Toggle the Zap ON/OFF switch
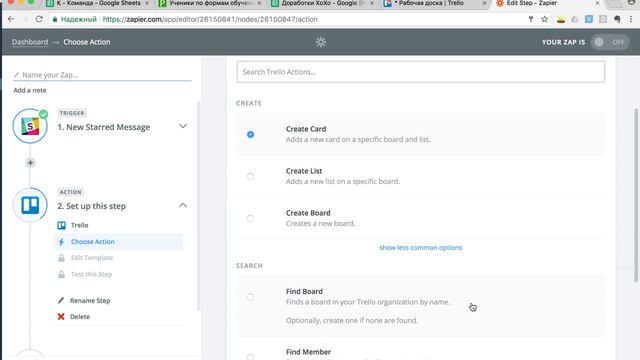Viewport: 640px width, 360px height. (611, 42)
